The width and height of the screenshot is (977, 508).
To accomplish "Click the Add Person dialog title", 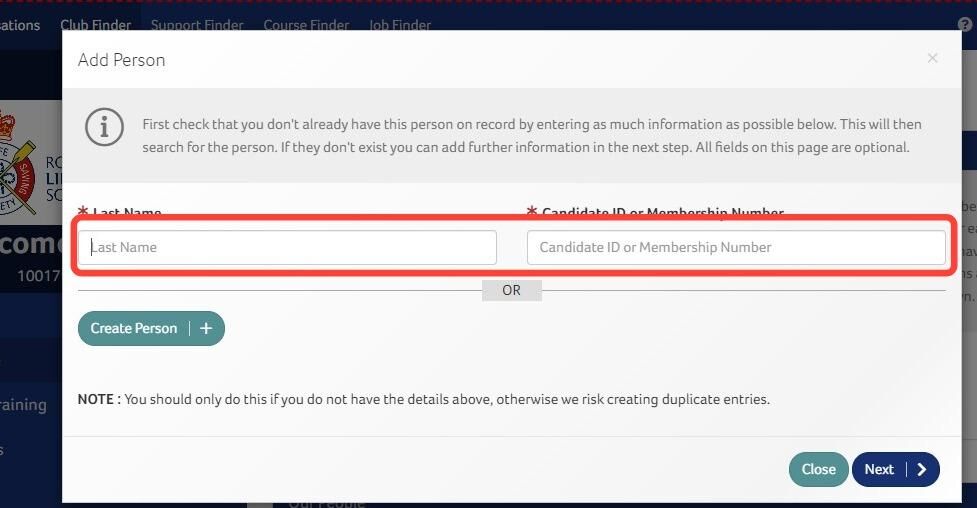I will tap(122, 60).
